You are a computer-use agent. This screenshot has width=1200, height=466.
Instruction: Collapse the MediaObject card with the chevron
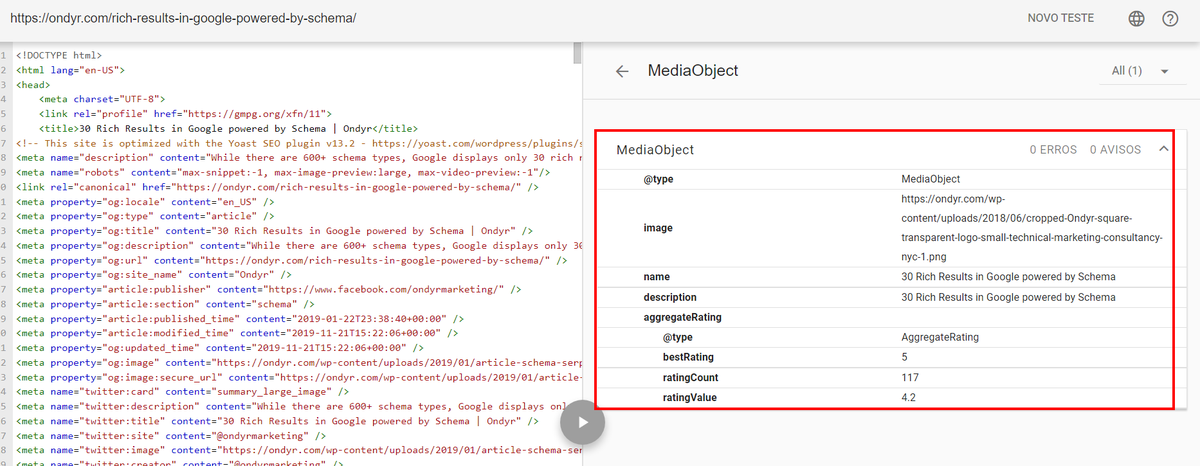[x=1163, y=149]
